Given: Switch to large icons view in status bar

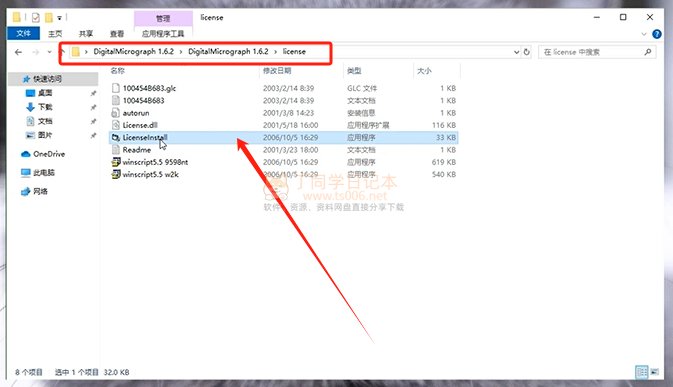Looking at the screenshot, I should click(655, 372).
